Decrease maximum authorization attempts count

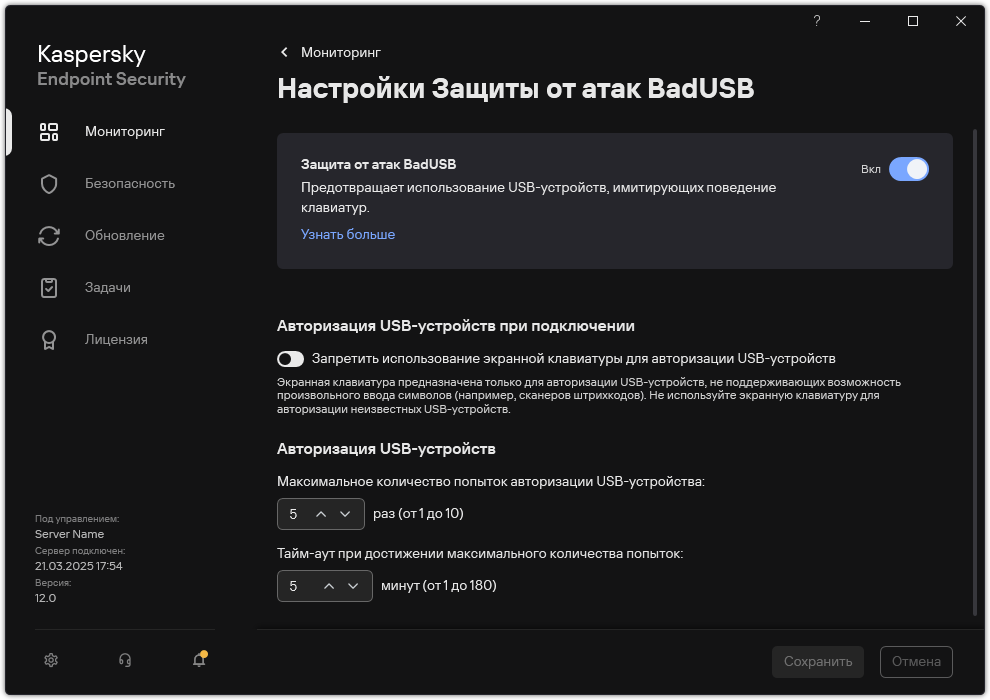(x=346, y=514)
